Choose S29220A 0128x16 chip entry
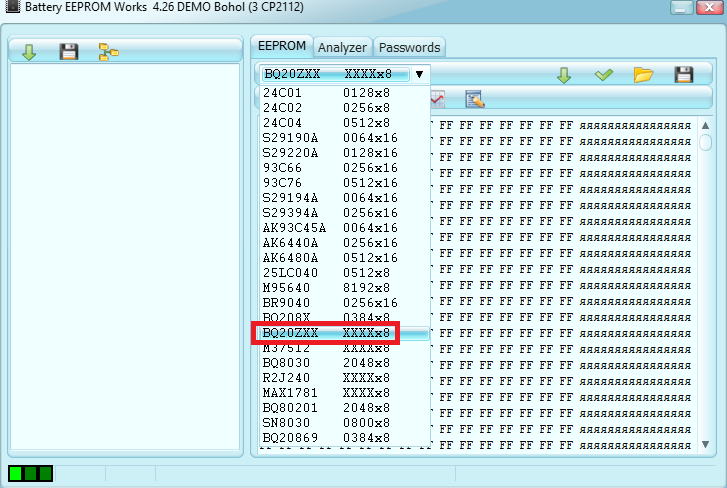 point(344,152)
